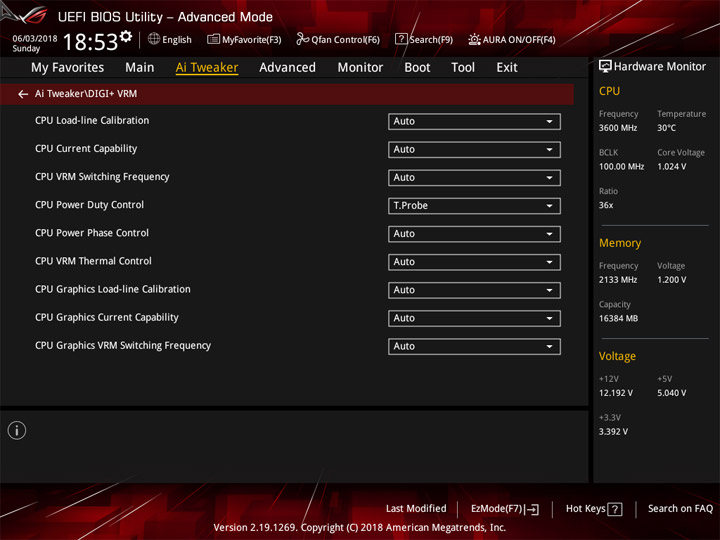The height and width of the screenshot is (540, 720).
Task: Switch to Tool tab
Action: click(x=463, y=68)
